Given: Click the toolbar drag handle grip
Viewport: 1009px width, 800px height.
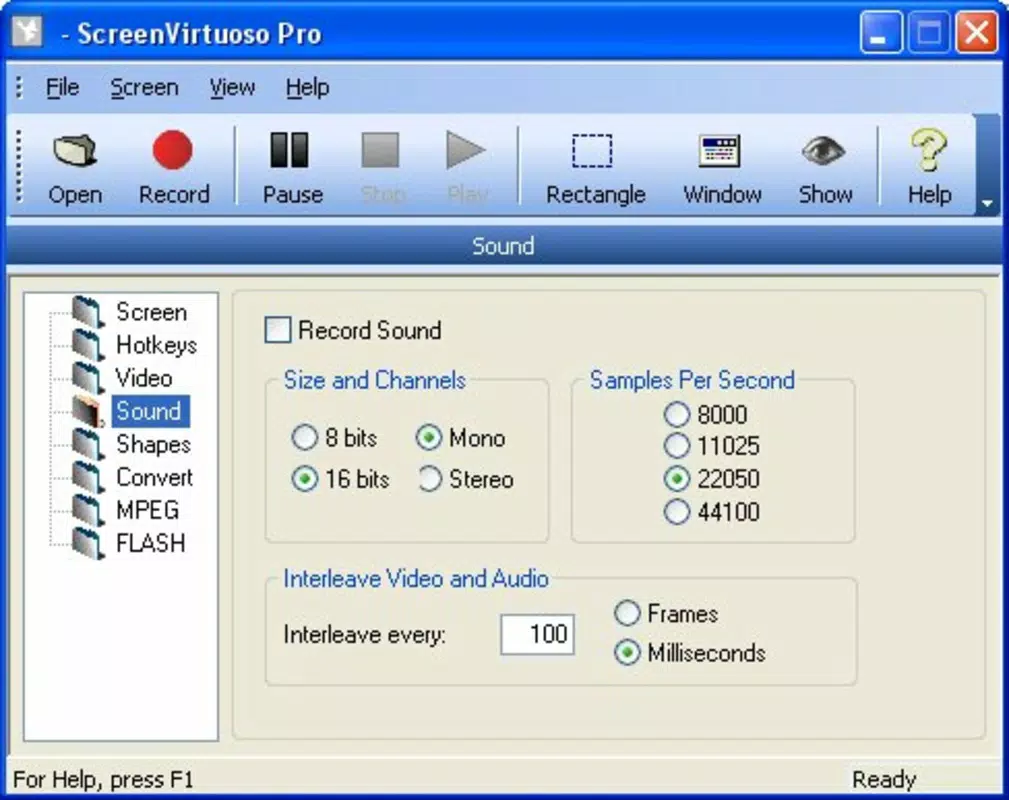Looking at the screenshot, I should point(19,166).
